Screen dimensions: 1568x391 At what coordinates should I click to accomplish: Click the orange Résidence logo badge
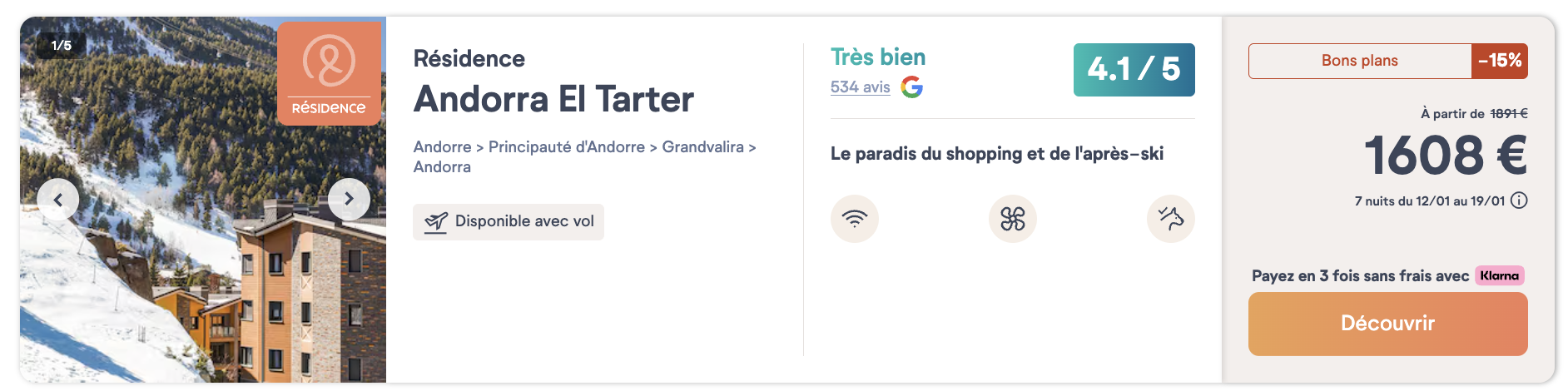coord(329,73)
